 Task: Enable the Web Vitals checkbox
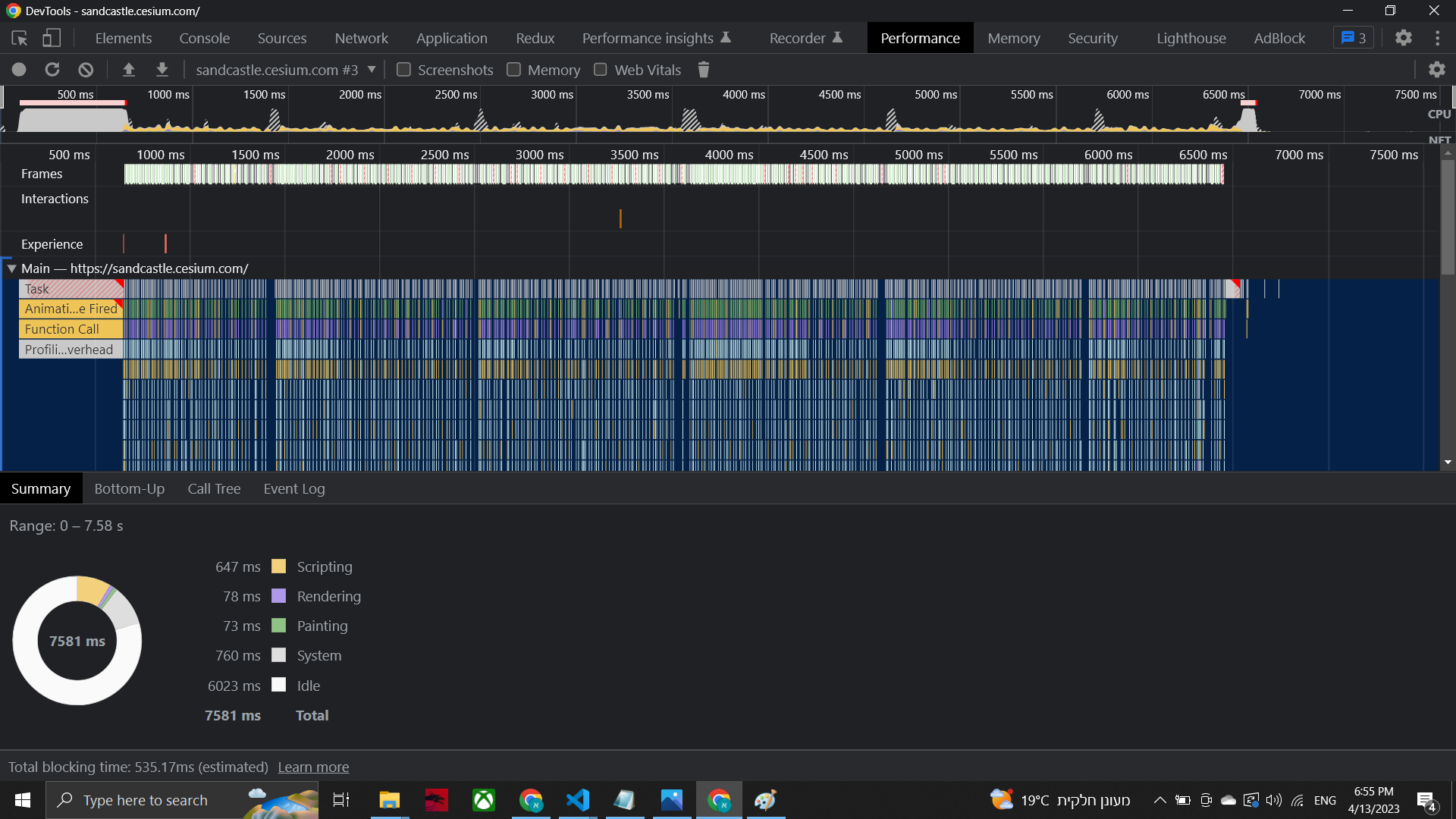click(601, 69)
